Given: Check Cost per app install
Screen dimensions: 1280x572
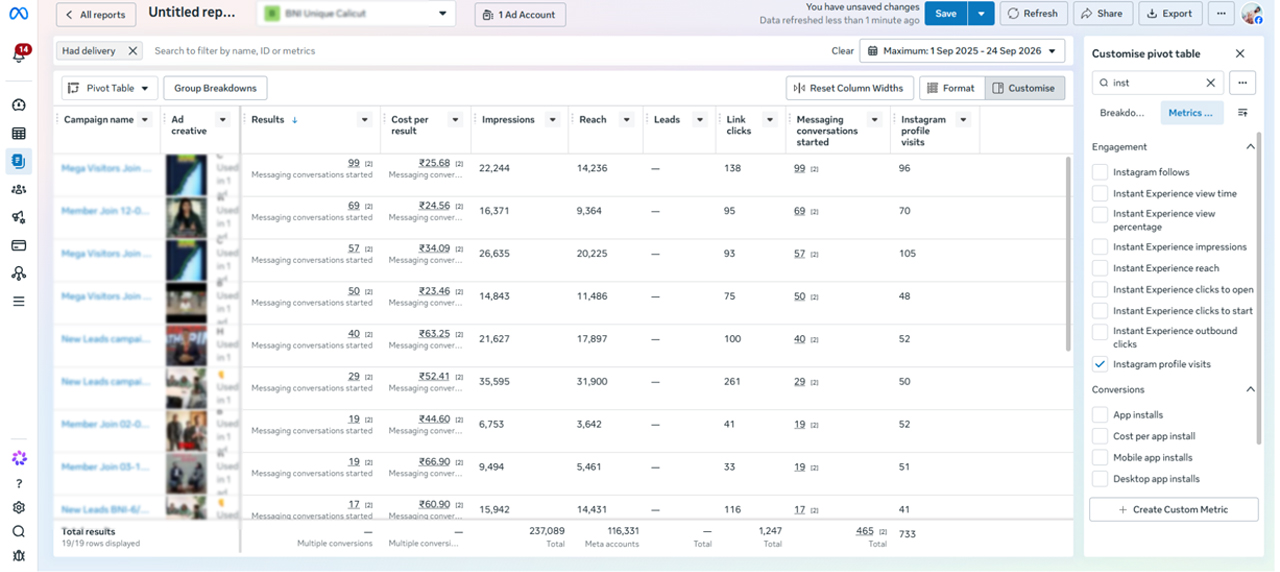Looking at the screenshot, I should coord(1100,436).
